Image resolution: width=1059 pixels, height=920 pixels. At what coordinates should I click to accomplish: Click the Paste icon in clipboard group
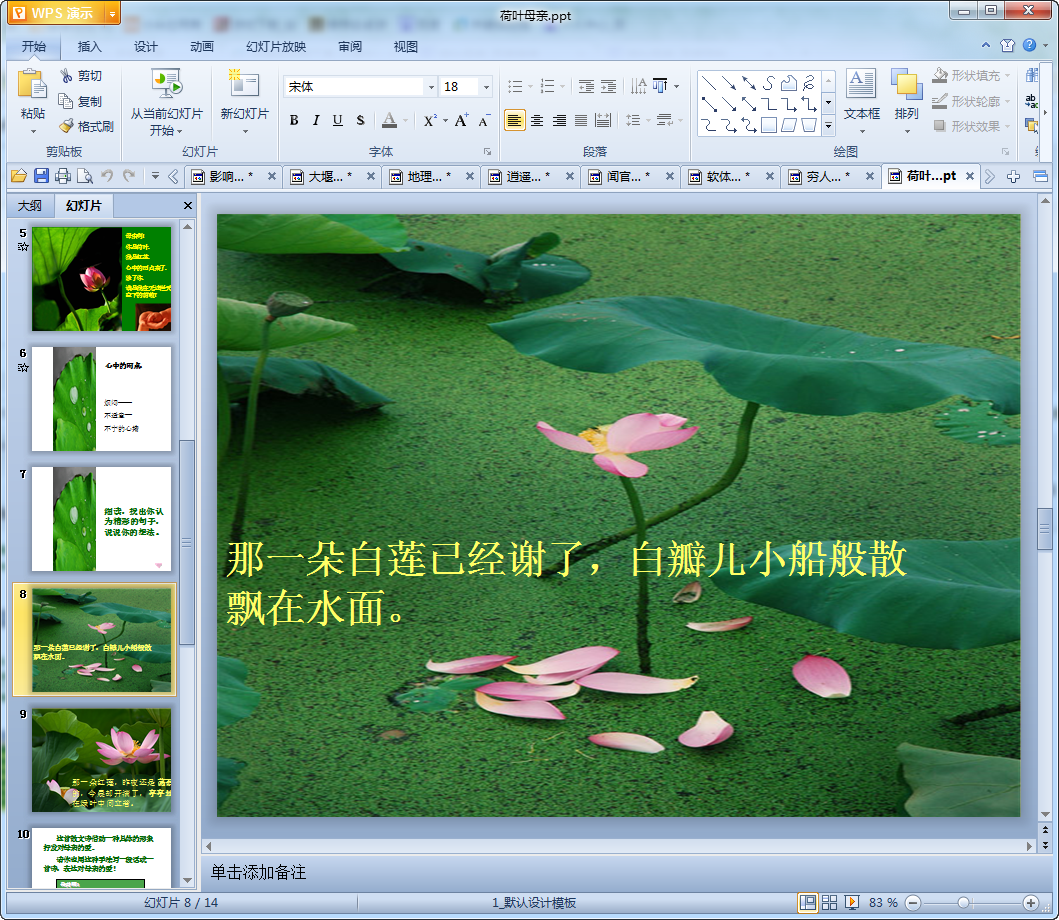point(32,84)
